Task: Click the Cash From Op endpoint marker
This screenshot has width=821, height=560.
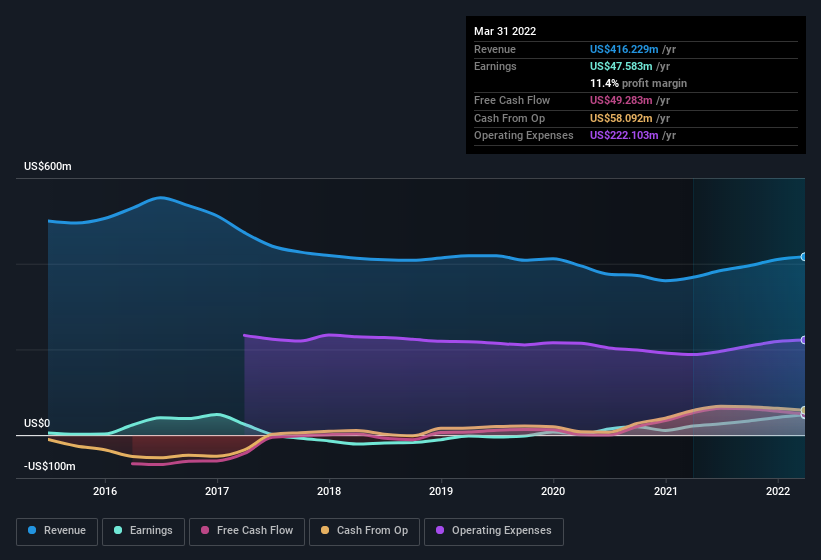Action: [803, 410]
